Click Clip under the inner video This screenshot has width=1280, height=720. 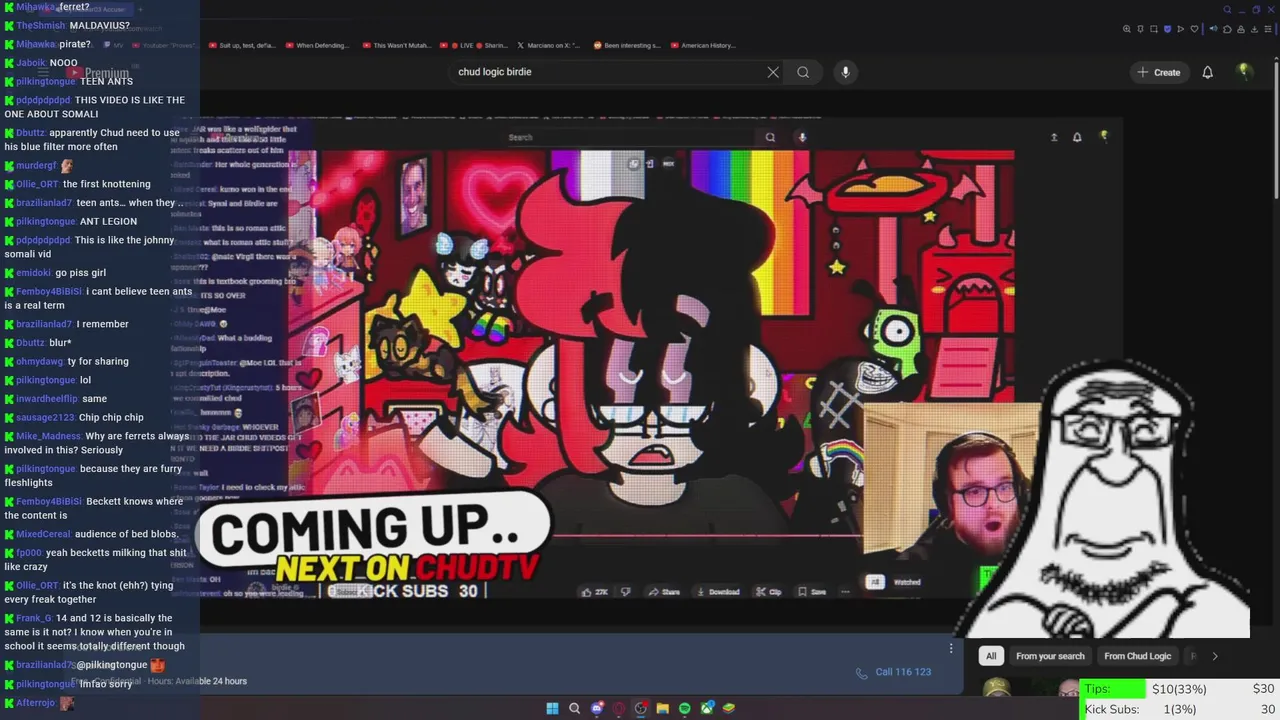click(769, 592)
